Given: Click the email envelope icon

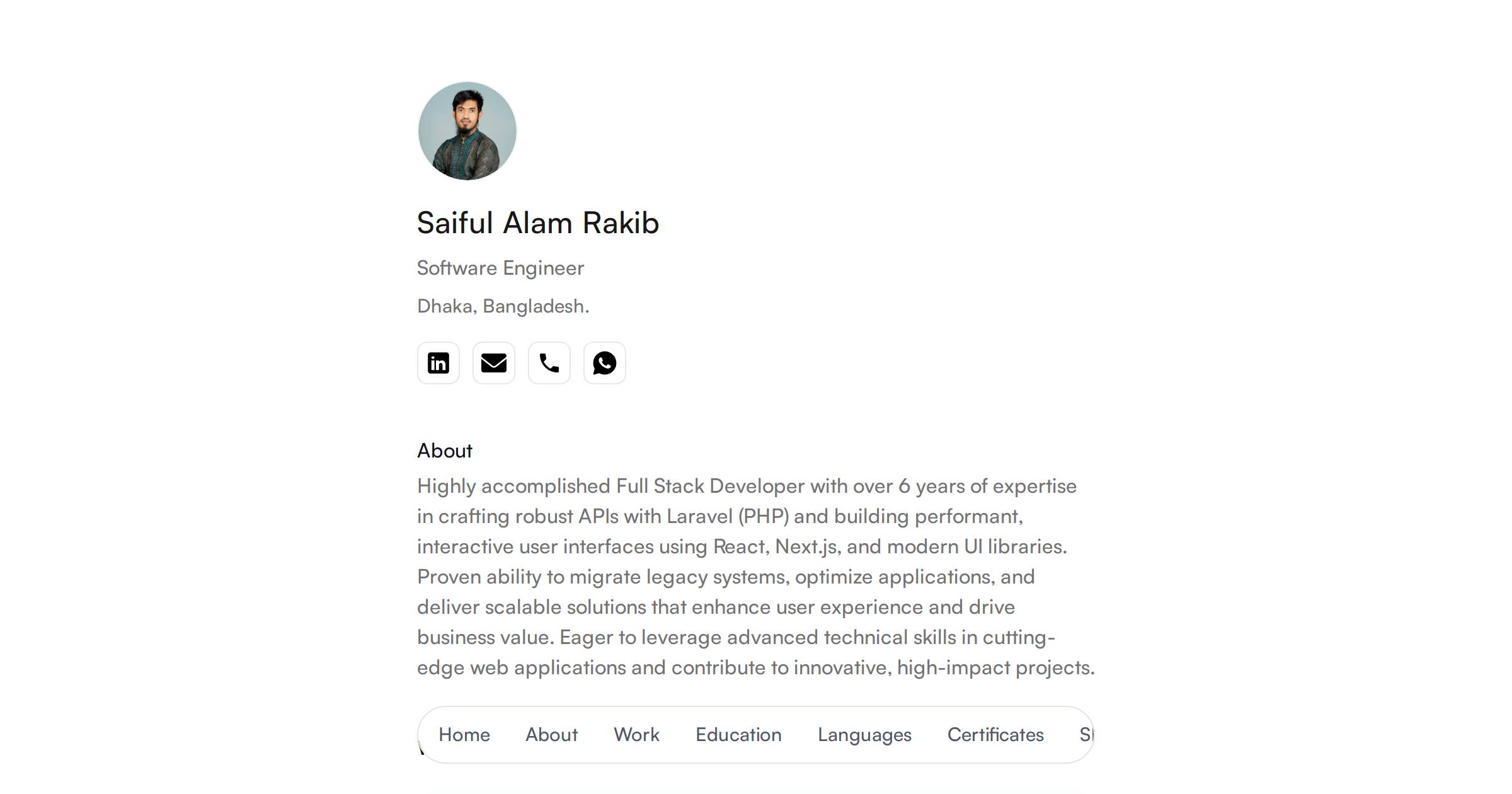Looking at the screenshot, I should [x=494, y=363].
